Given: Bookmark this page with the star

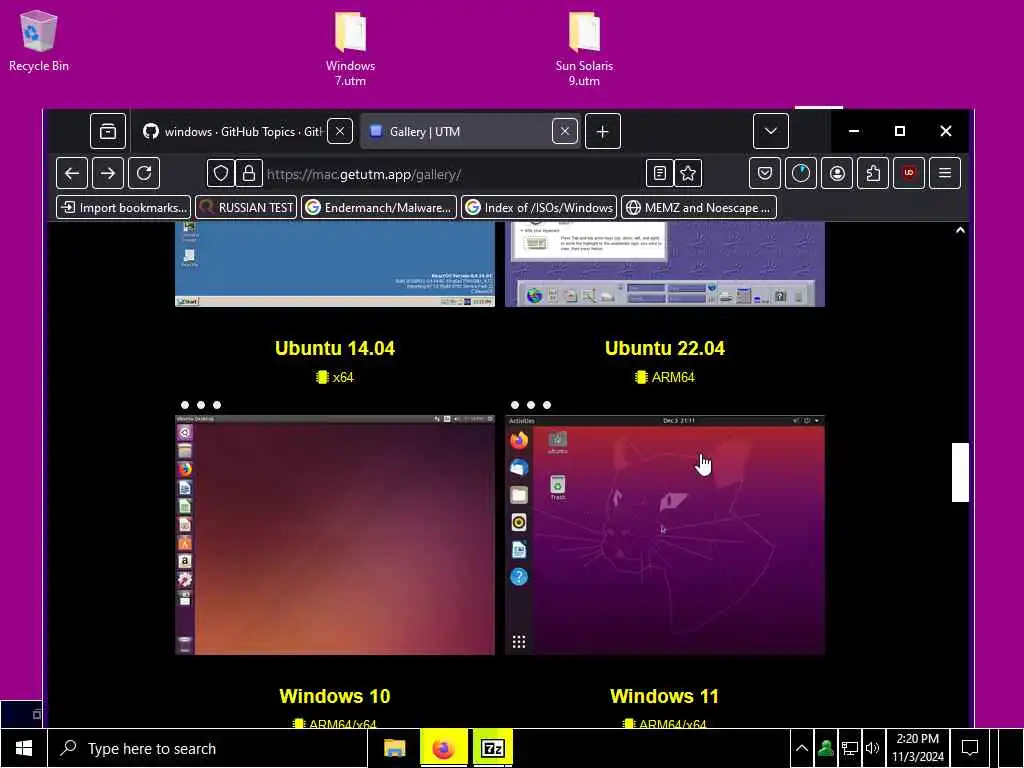Looking at the screenshot, I should [x=688, y=174].
